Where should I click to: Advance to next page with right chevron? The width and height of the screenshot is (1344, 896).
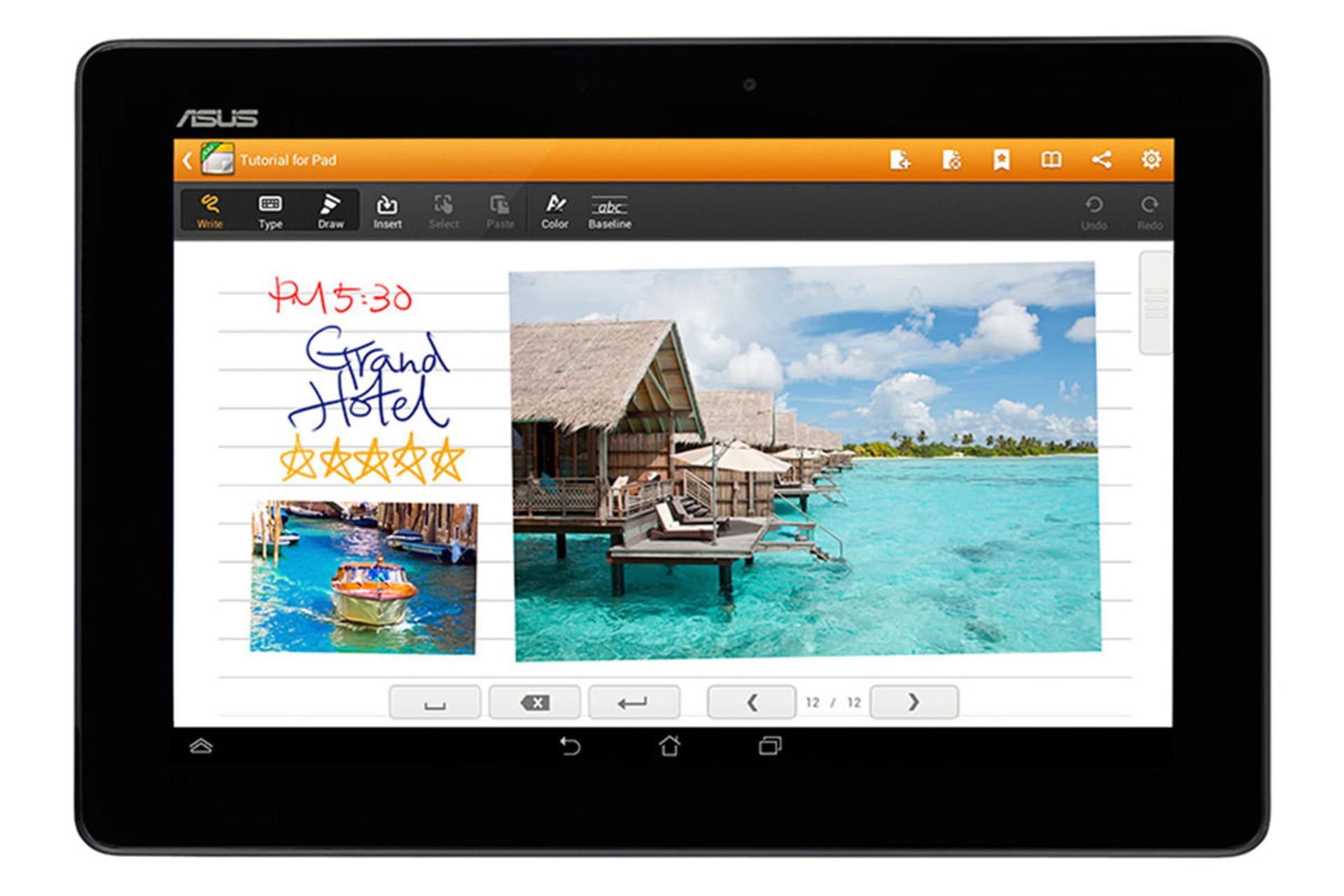(x=913, y=702)
